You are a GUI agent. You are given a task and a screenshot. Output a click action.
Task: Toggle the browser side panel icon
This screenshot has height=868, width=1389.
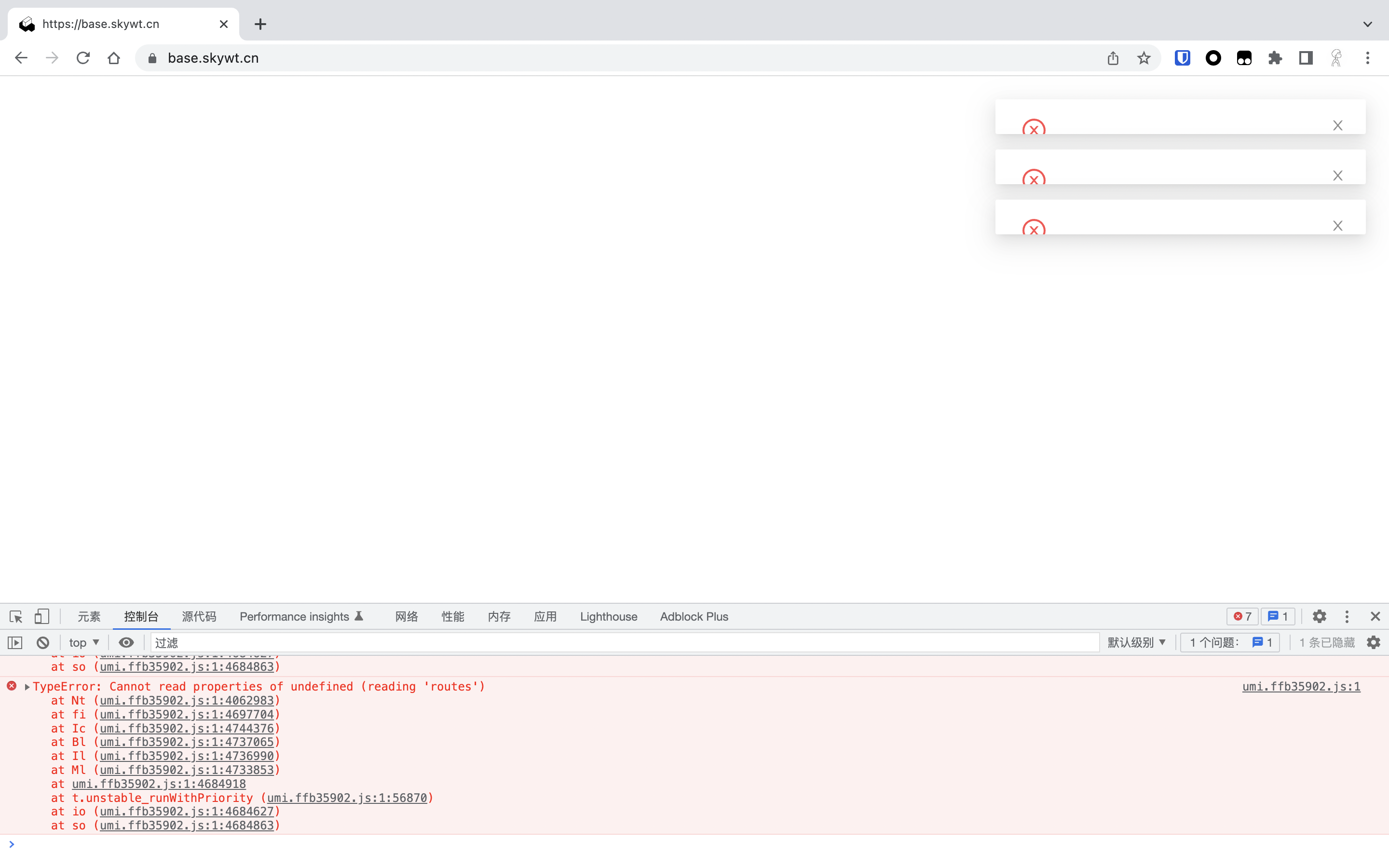(x=1306, y=58)
